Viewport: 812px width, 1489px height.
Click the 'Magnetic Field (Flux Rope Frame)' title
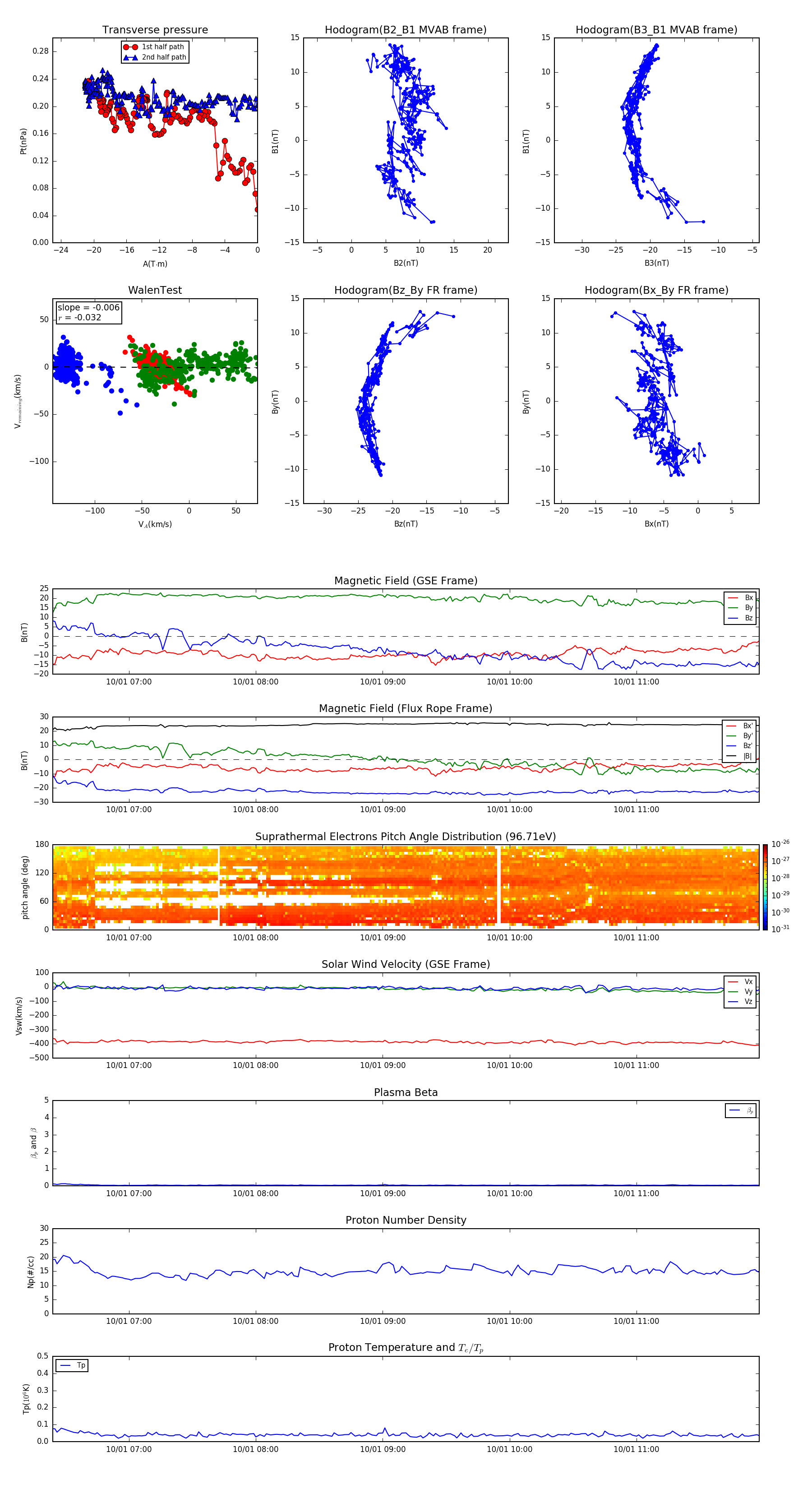coord(406,709)
